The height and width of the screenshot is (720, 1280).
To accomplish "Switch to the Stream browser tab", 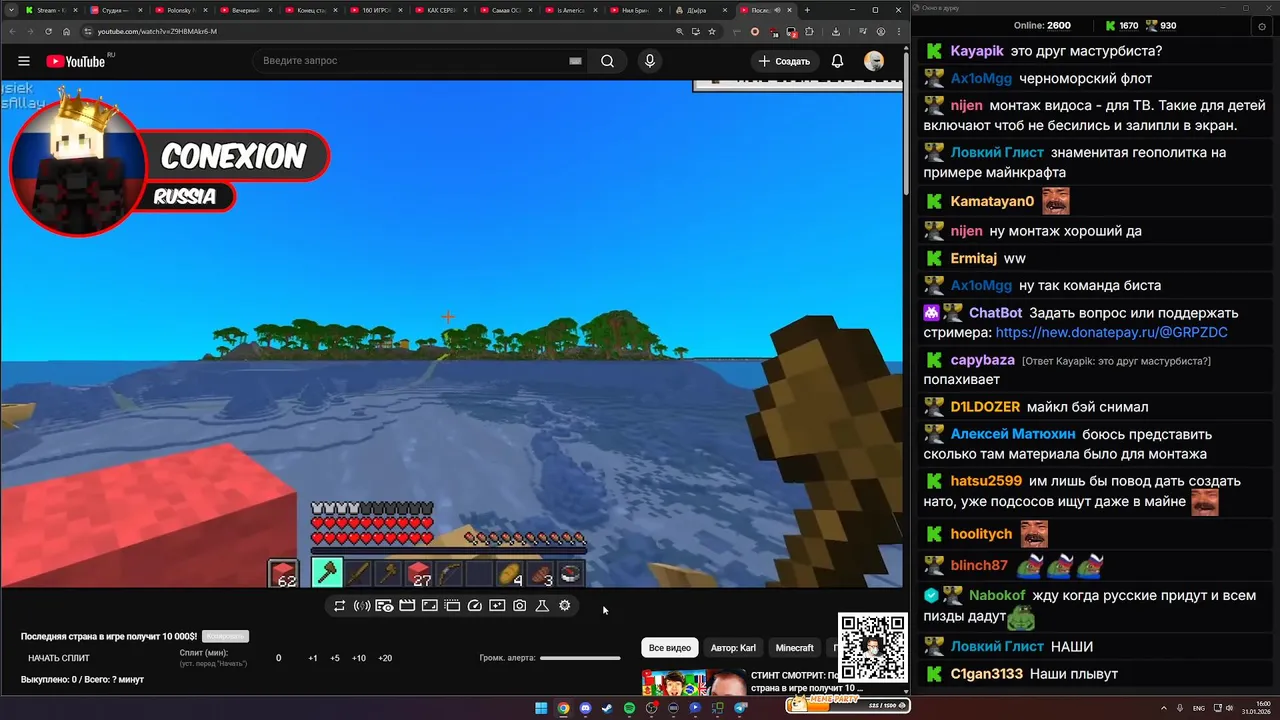I will pyautogui.click(x=52, y=10).
